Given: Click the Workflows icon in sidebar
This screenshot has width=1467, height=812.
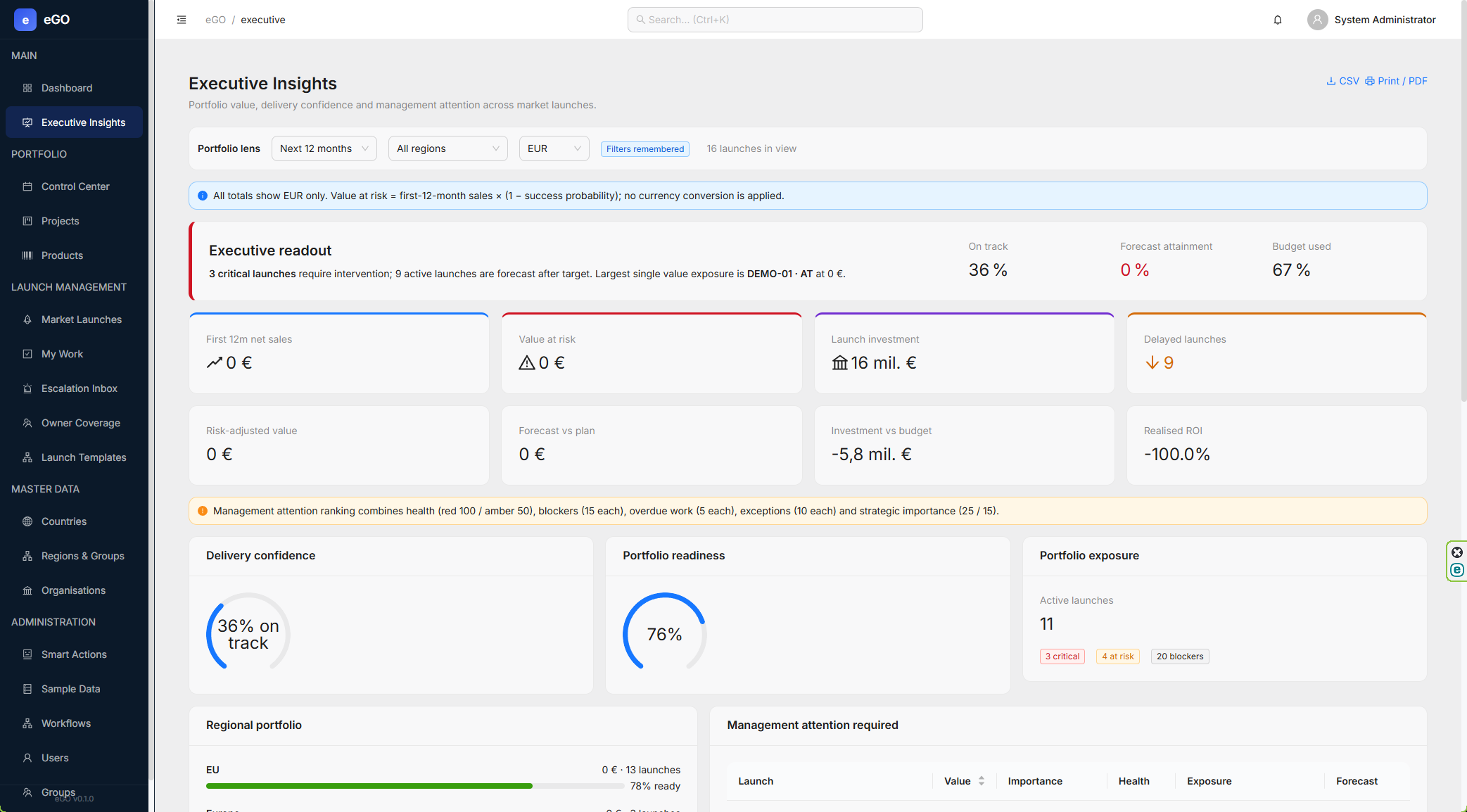Looking at the screenshot, I should click(27, 723).
